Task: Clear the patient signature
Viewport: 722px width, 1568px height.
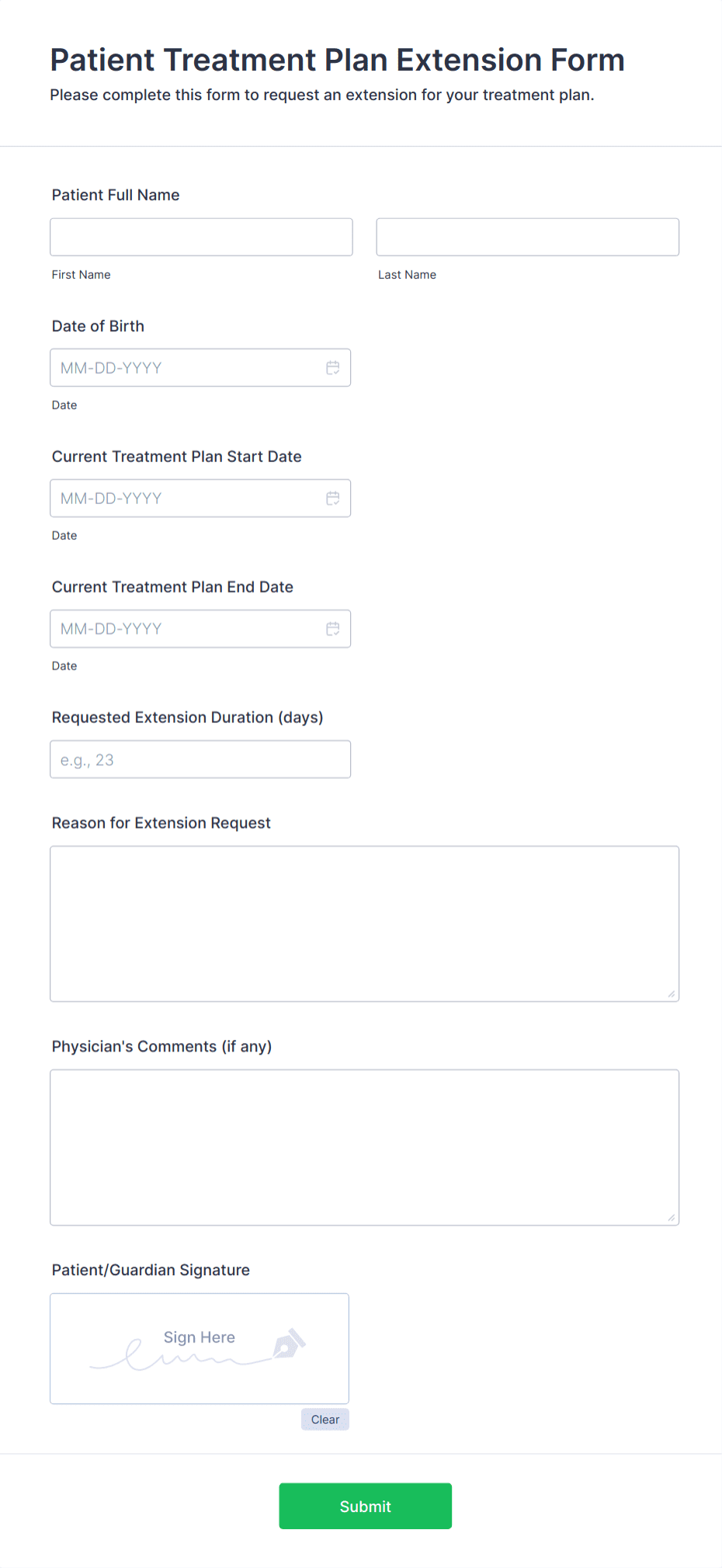Action: (325, 1419)
